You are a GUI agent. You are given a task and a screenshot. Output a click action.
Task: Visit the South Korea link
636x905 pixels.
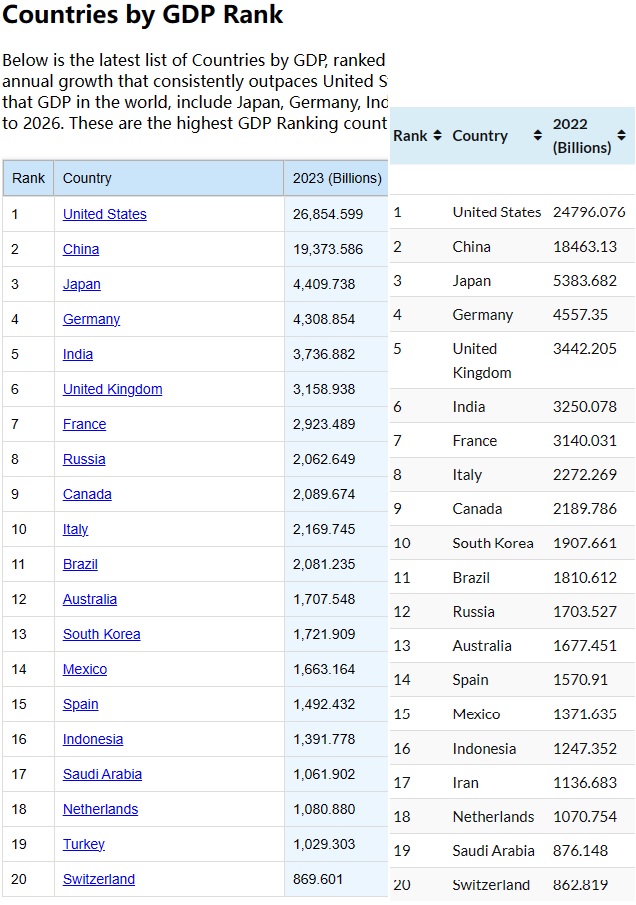102,634
